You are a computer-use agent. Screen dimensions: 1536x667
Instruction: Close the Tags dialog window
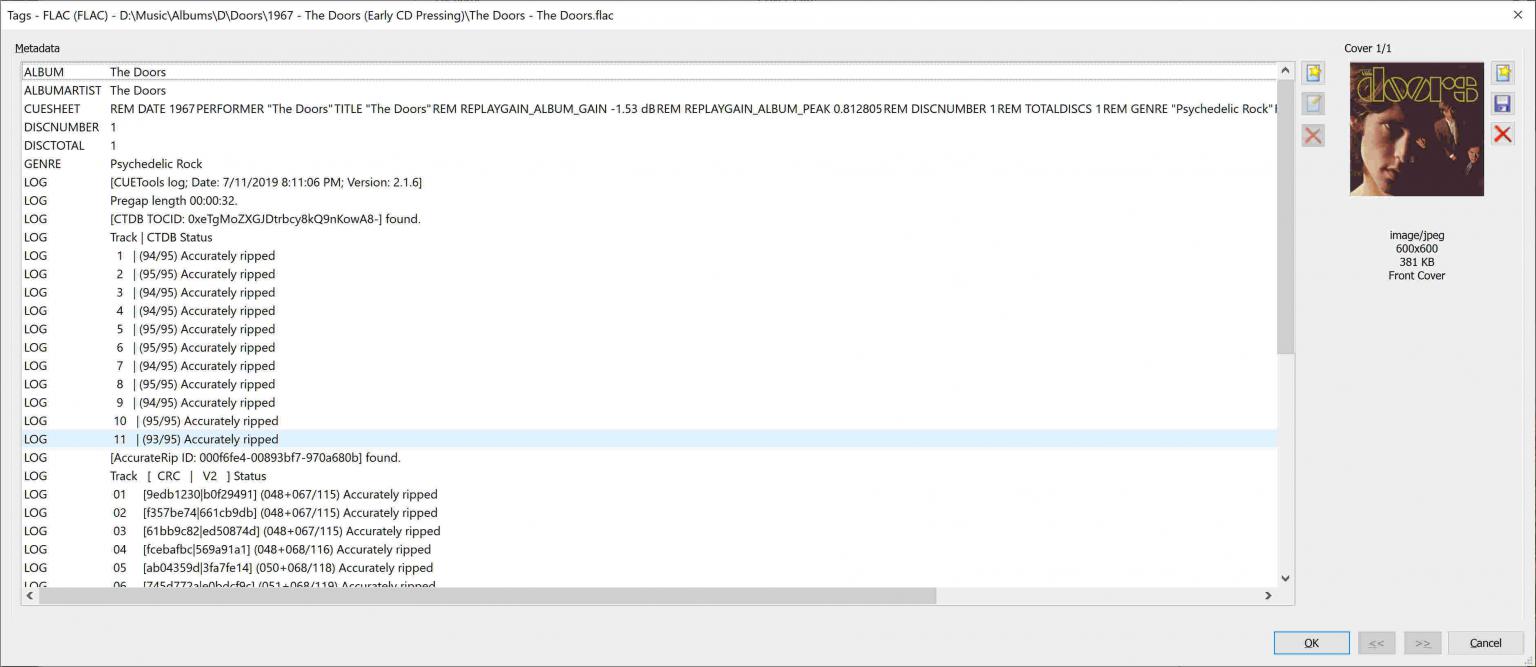(1517, 14)
